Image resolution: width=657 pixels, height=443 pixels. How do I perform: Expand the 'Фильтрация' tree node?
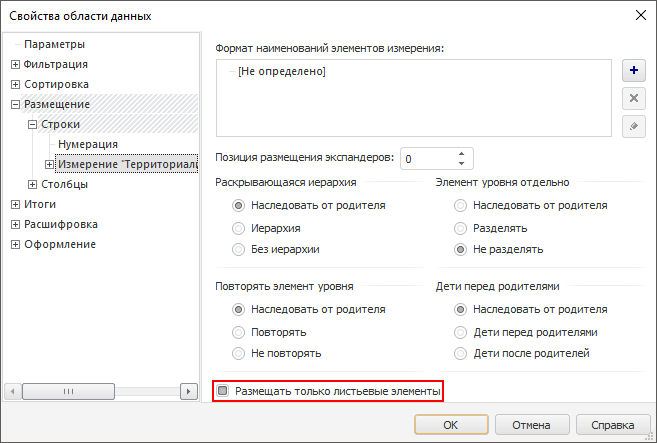[15, 64]
